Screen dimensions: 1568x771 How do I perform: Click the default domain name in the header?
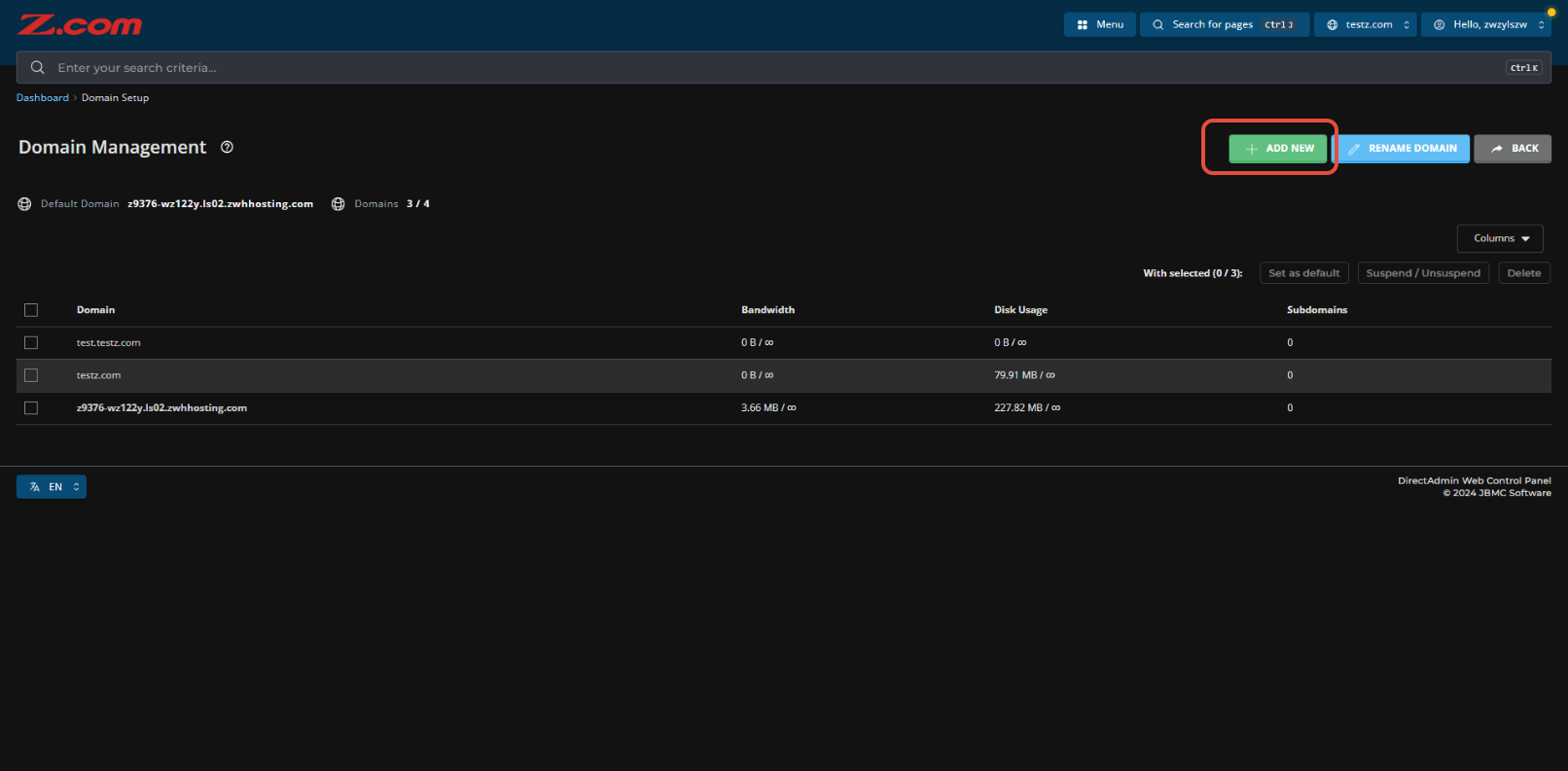click(x=220, y=204)
